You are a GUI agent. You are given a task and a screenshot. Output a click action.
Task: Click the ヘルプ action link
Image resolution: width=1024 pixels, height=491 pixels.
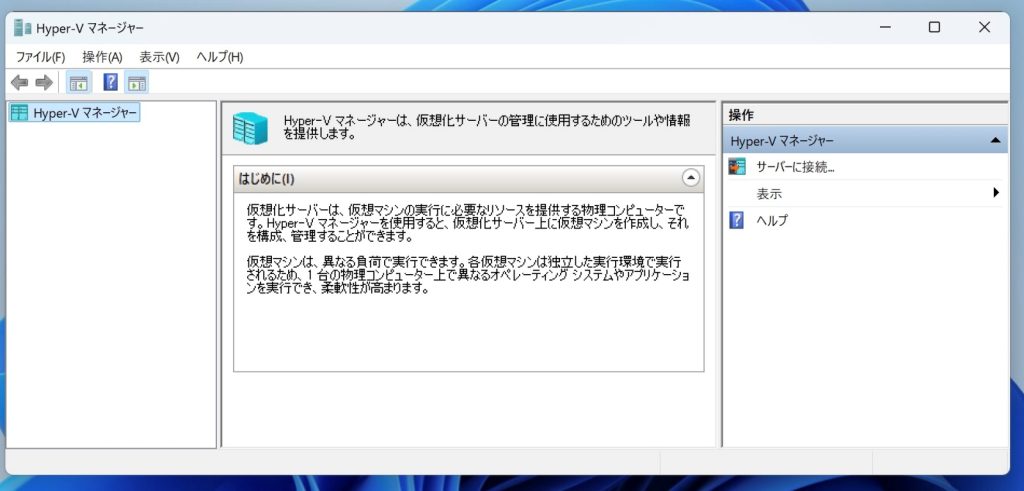click(x=772, y=220)
